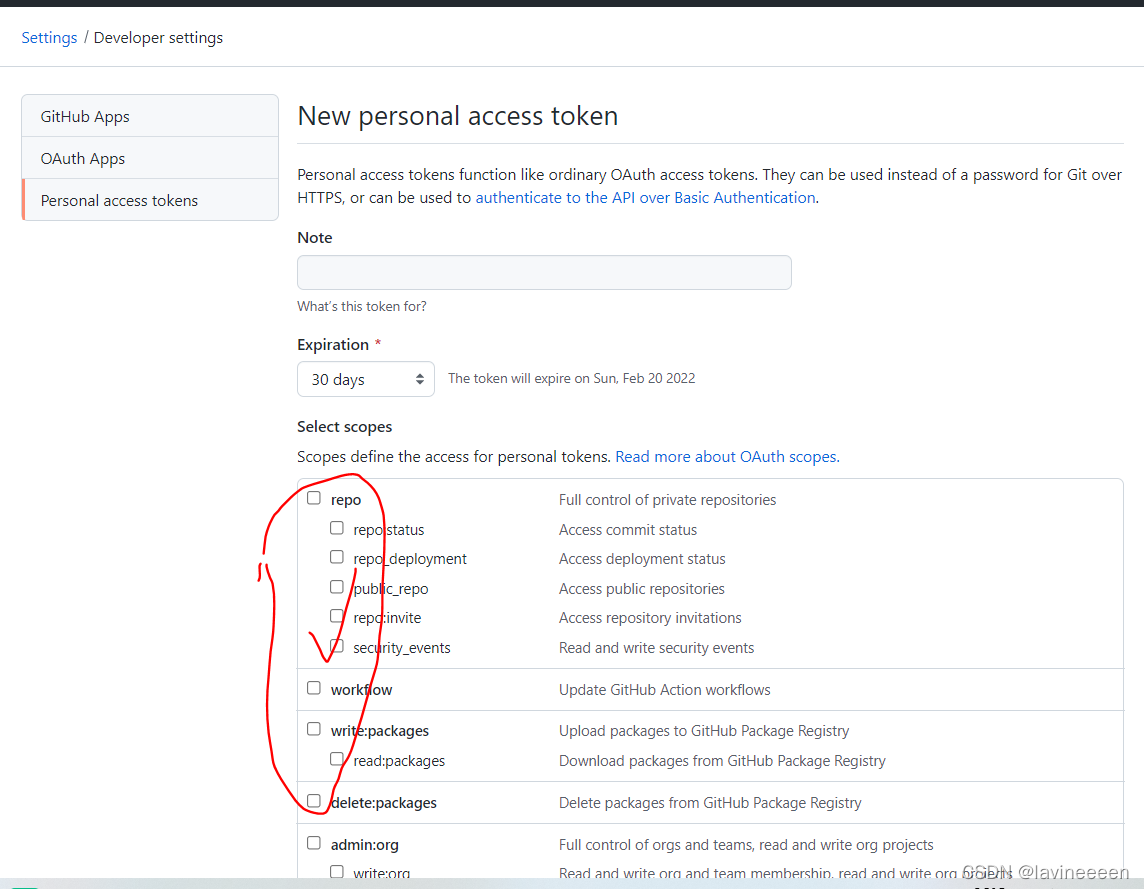Toggle the security_events checkbox
The height and width of the screenshot is (889, 1144).
tap(336, 646)
